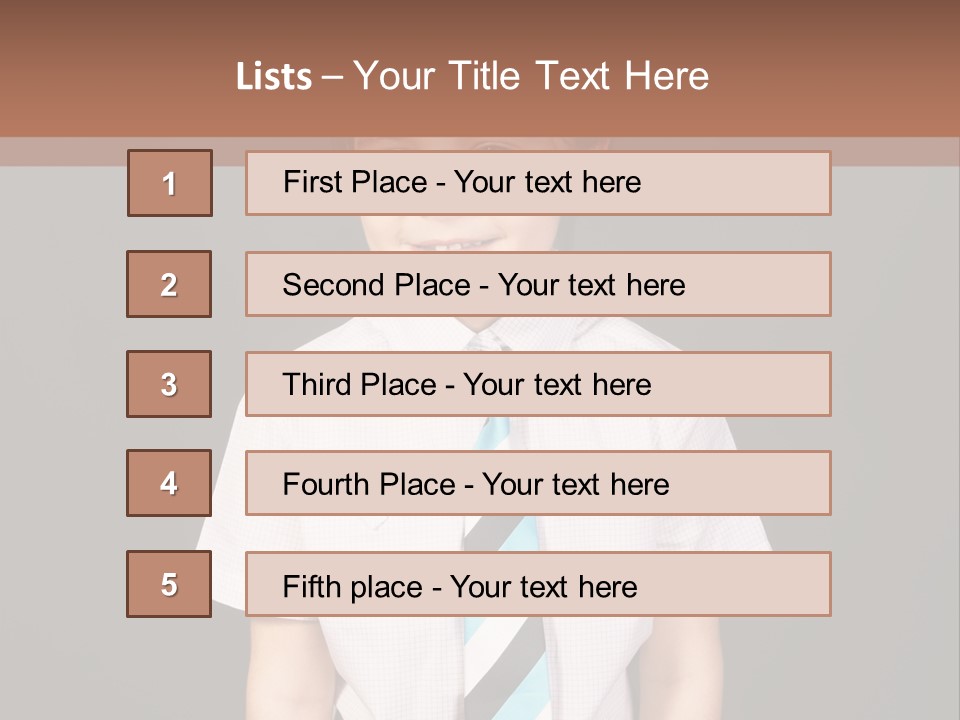
Task: Click the number 1 box
Action: (x=170, y=183)
